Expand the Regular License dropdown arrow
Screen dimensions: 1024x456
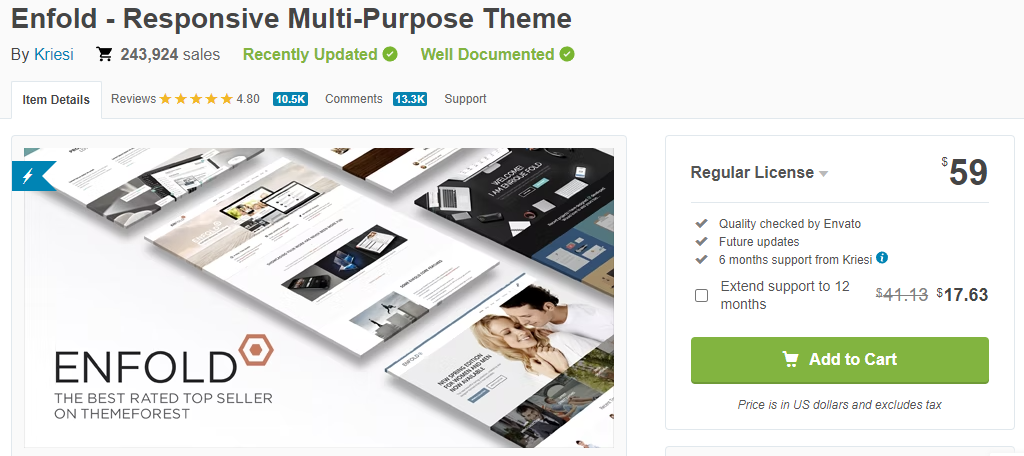pos(824,174)
